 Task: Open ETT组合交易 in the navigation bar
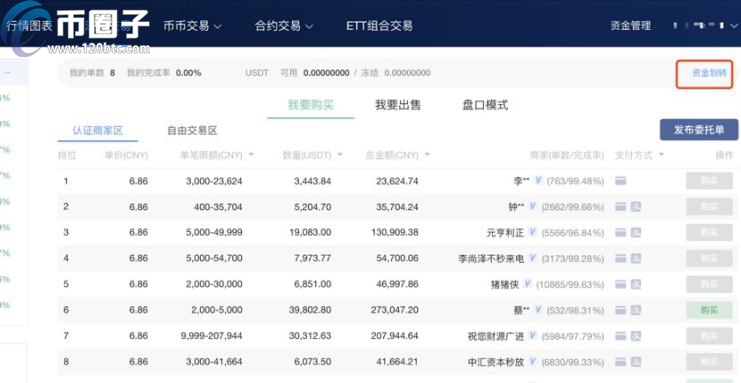pos(379,26)
